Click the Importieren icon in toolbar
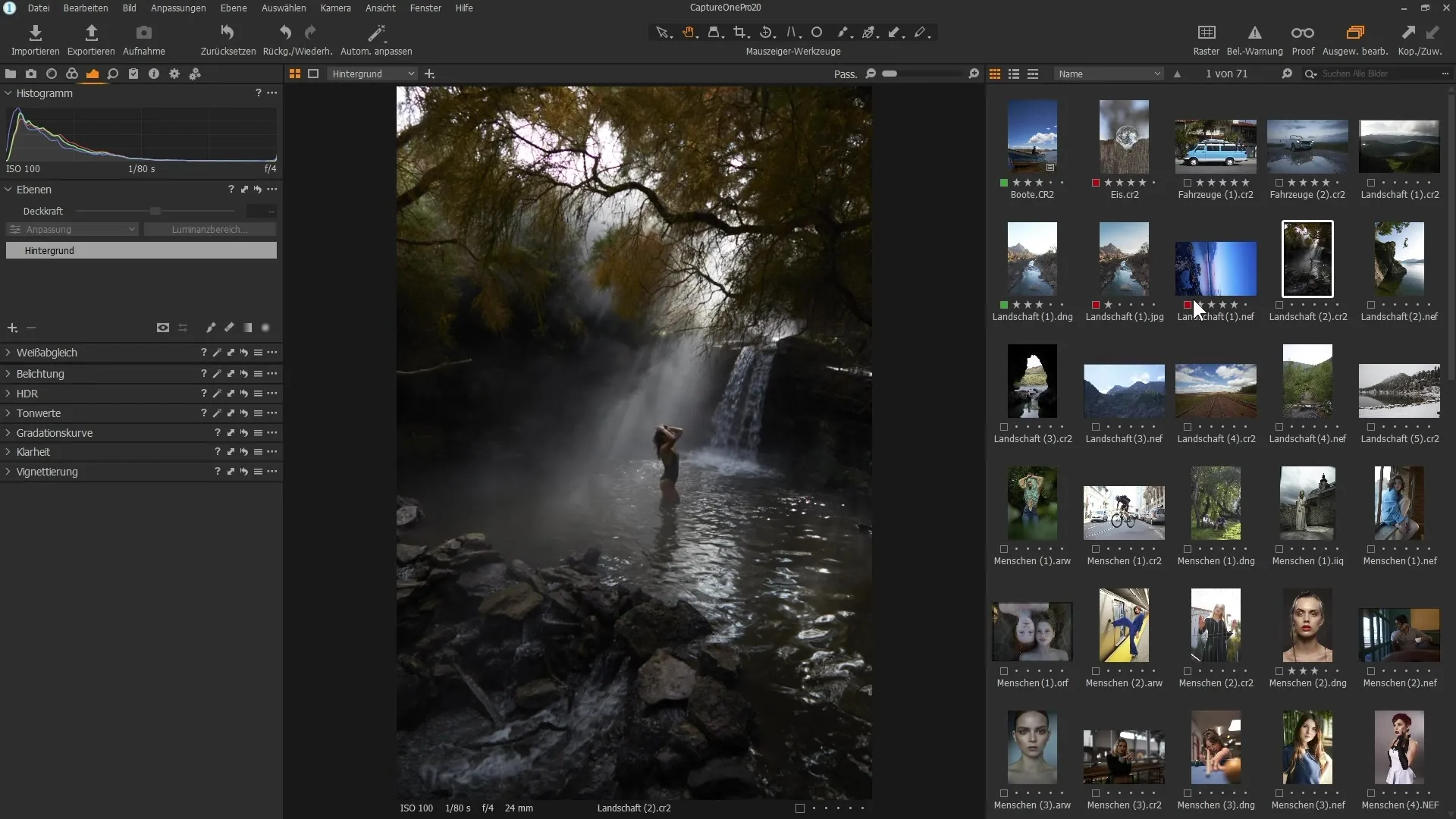 point(35,33)
